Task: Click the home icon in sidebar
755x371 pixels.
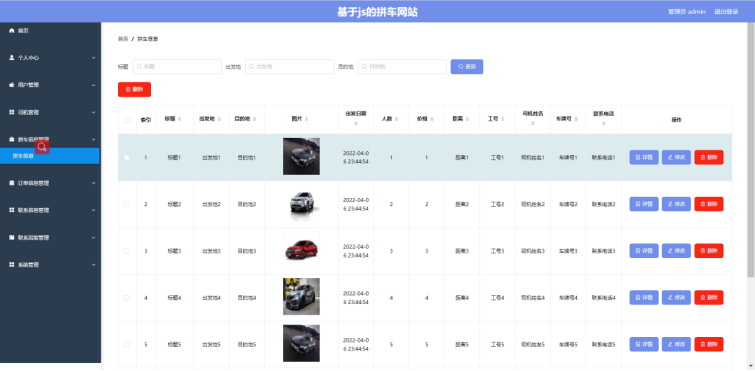Action: [12, 30]
